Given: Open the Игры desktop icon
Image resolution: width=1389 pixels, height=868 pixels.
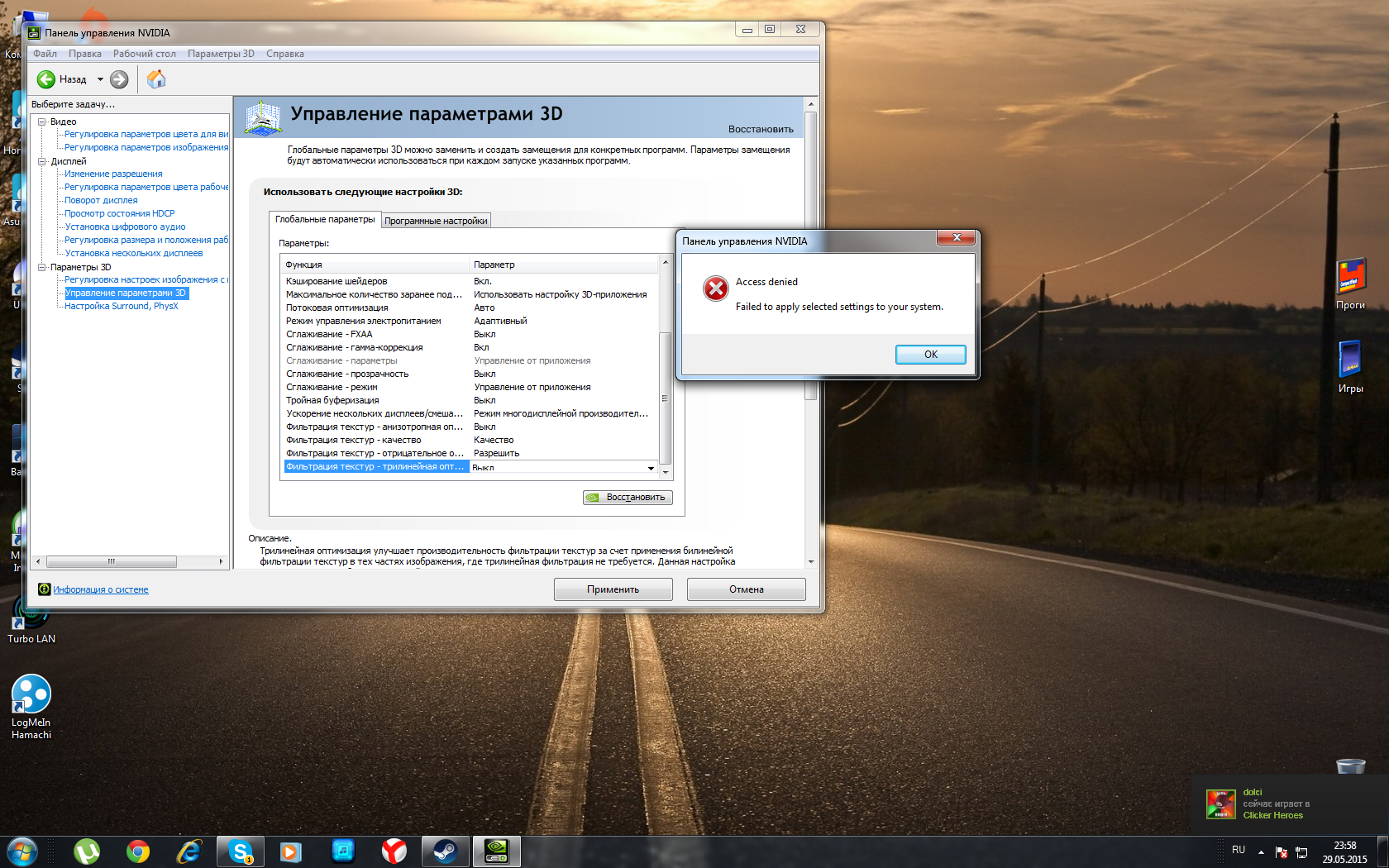Looking at the screenshot, I should (x=1351, y=366).
